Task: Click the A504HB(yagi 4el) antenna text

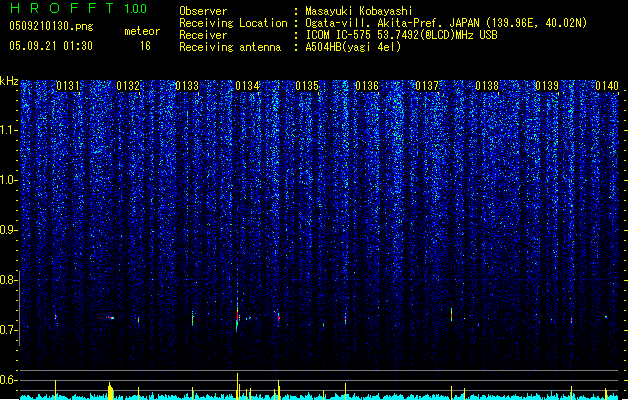Action: point(353,47)
